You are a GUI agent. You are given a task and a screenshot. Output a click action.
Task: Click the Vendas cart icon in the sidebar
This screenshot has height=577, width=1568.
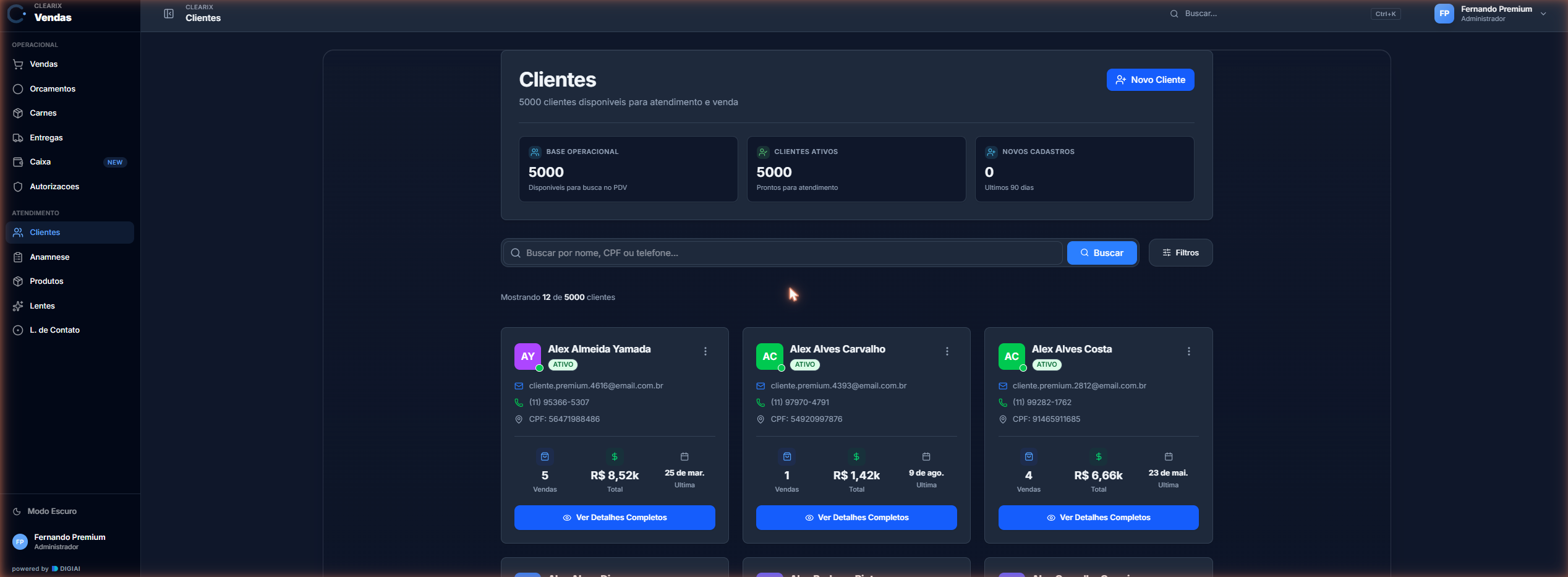[18, 64]
